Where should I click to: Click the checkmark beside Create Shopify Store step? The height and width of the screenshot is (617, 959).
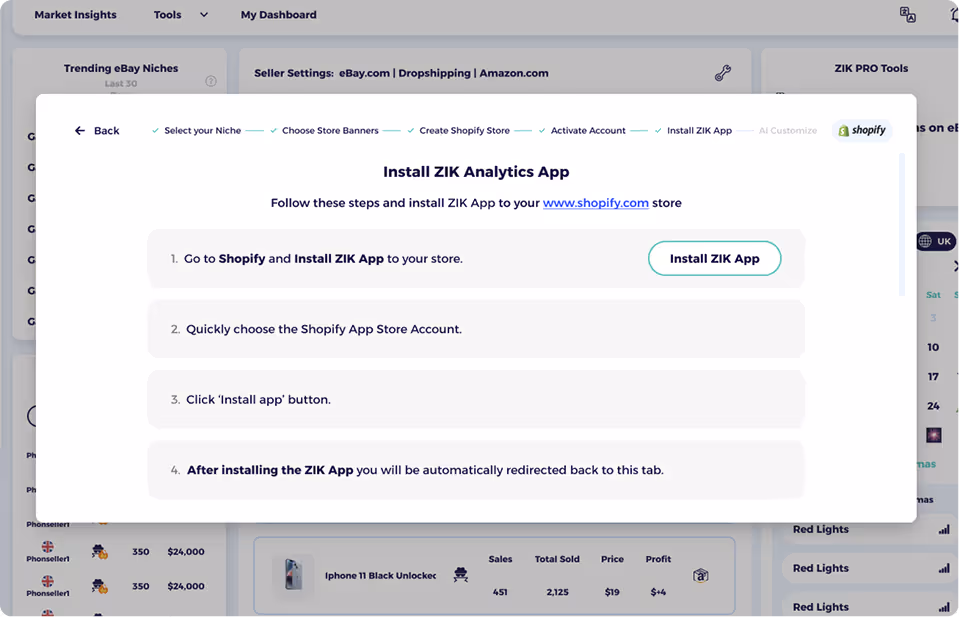tap(411, 130)
